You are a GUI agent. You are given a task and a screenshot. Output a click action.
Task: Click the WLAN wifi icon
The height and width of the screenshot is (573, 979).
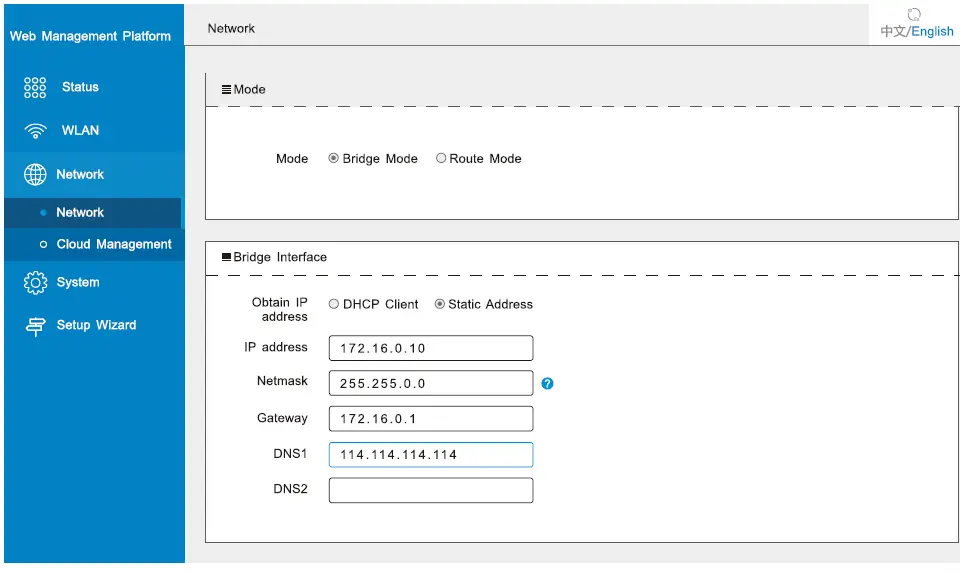[x=35, y=131]
